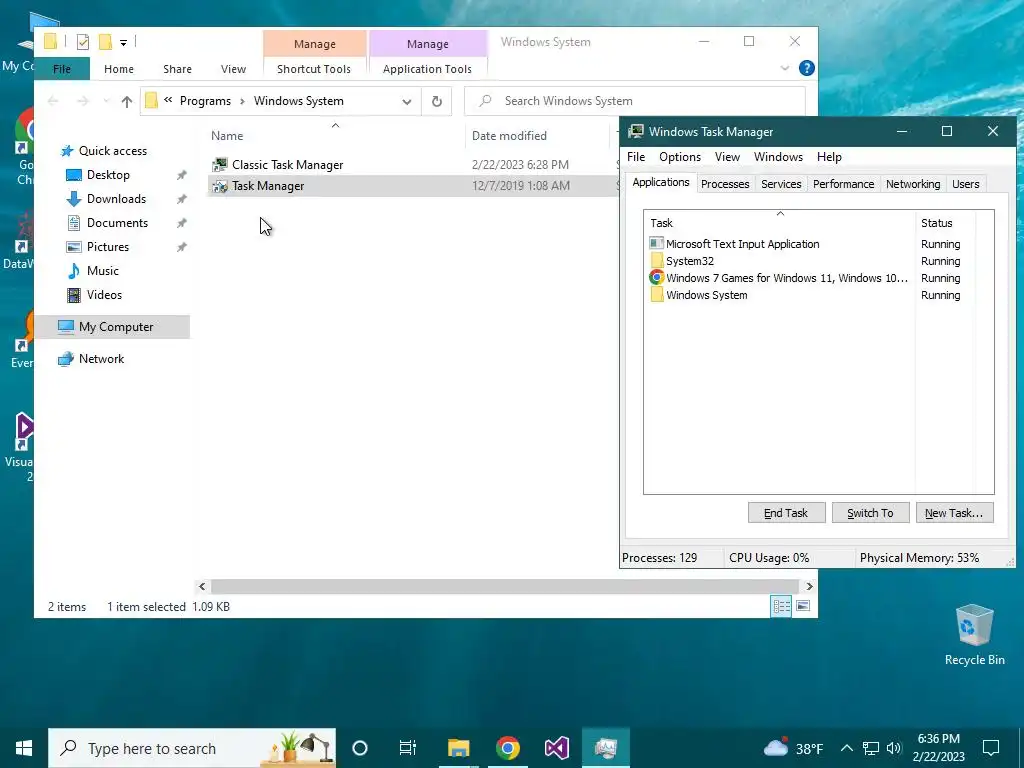Open Windows Start button
The image size is (1024, 768).
point(24,748)
